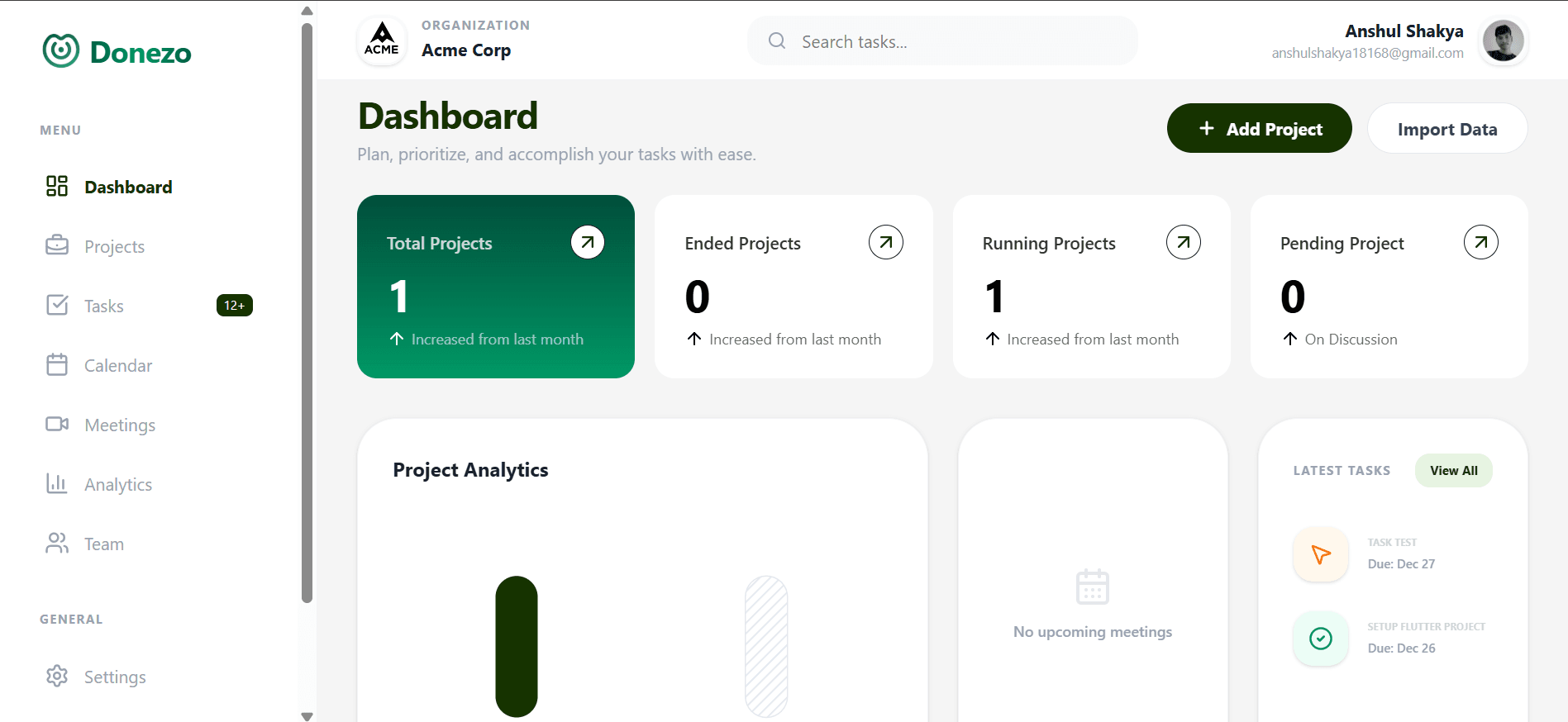Select the Projects icon in sidebar

(x=56, y=245)
